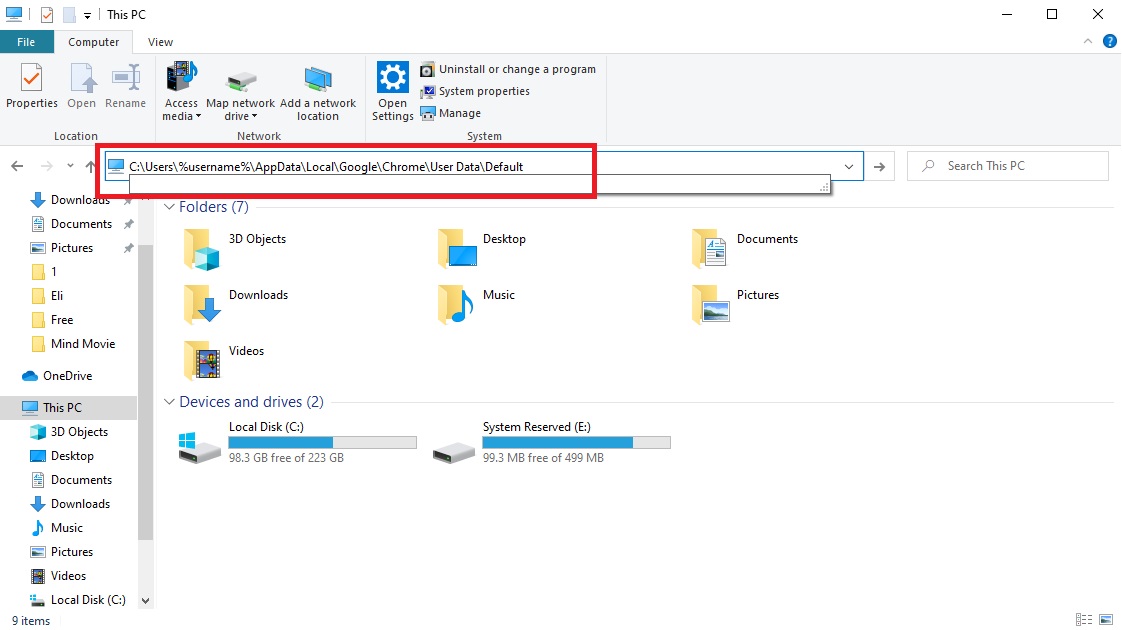Open Add a network location
Image resolution: width=1122 pixels, height=630 pixels.
318,90
